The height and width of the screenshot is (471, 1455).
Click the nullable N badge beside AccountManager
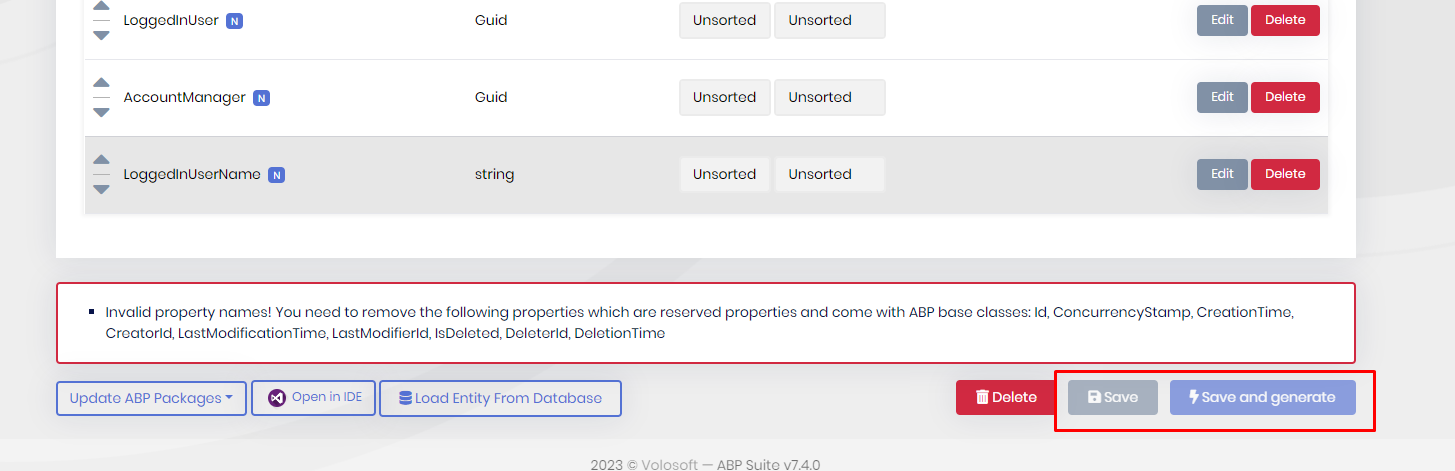261,98
